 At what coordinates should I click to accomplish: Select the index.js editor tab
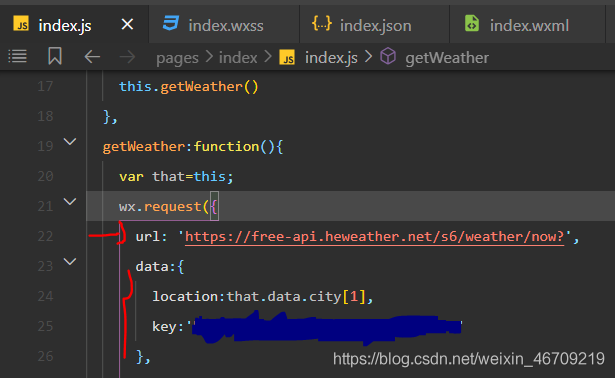[75, 25]
